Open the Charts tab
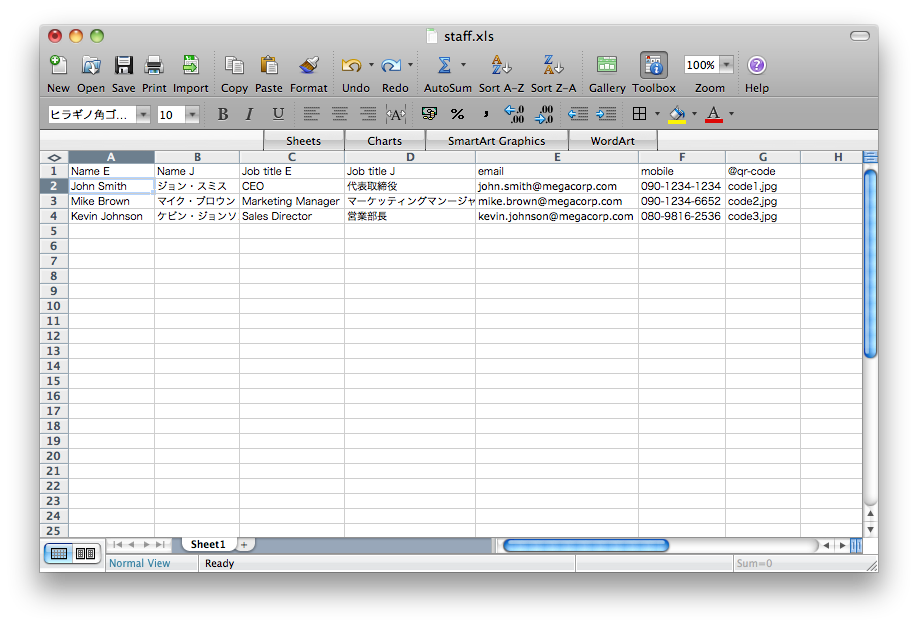This screenshot has height=627, width=918. tap(384, 141)
